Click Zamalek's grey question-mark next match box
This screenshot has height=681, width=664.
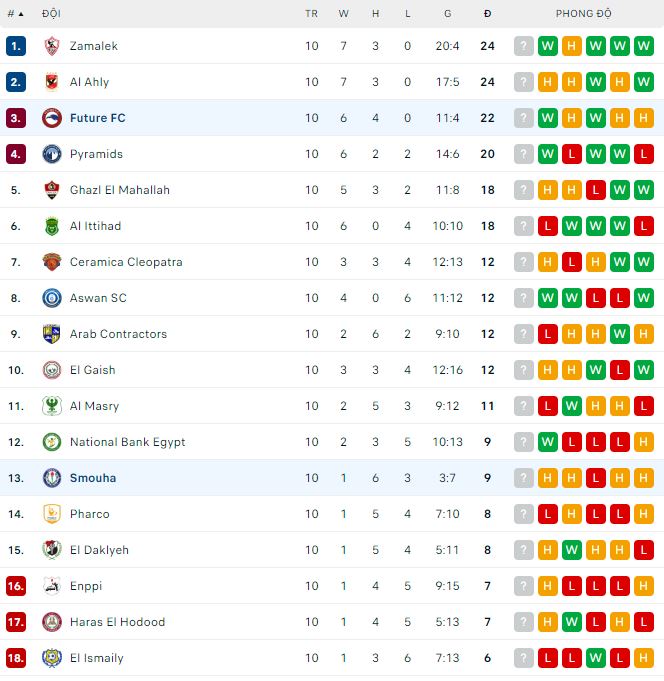[524, 46]
